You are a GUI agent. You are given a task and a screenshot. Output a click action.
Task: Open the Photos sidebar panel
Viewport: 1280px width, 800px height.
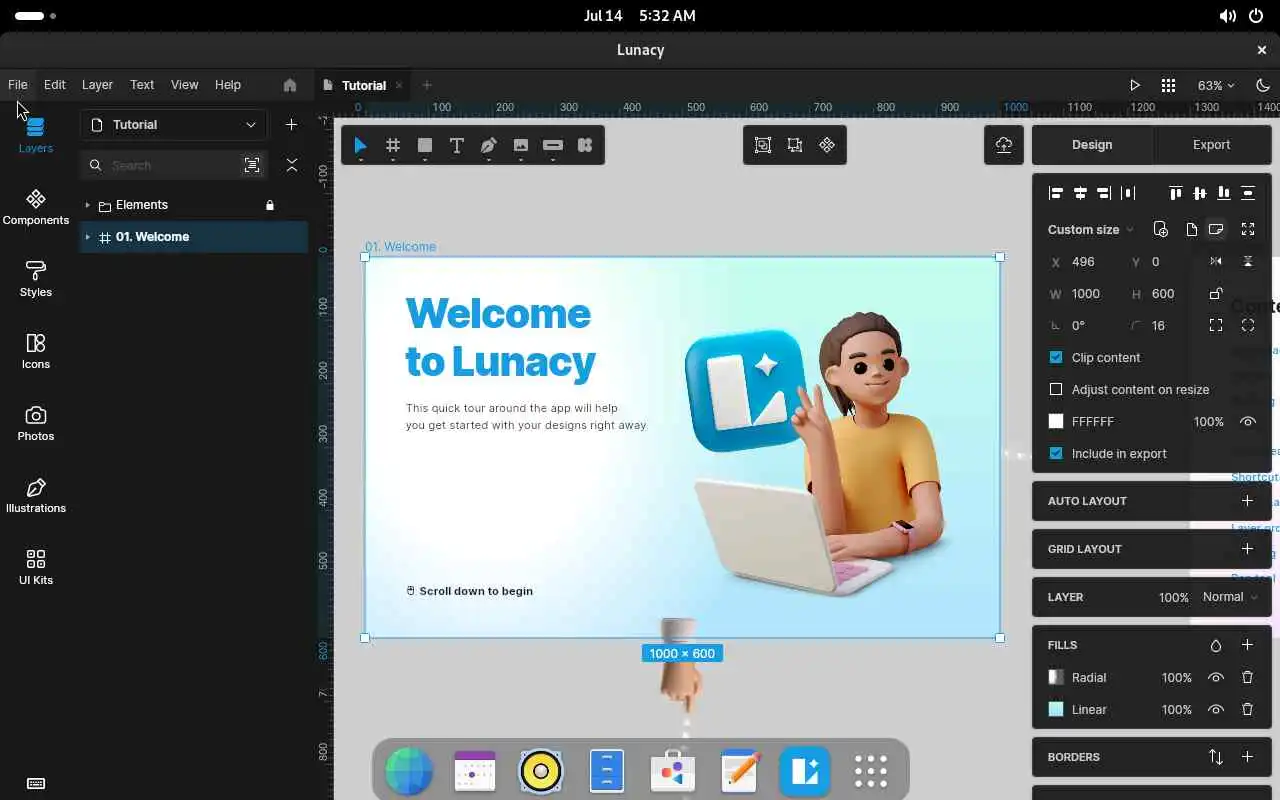point(35,423)
